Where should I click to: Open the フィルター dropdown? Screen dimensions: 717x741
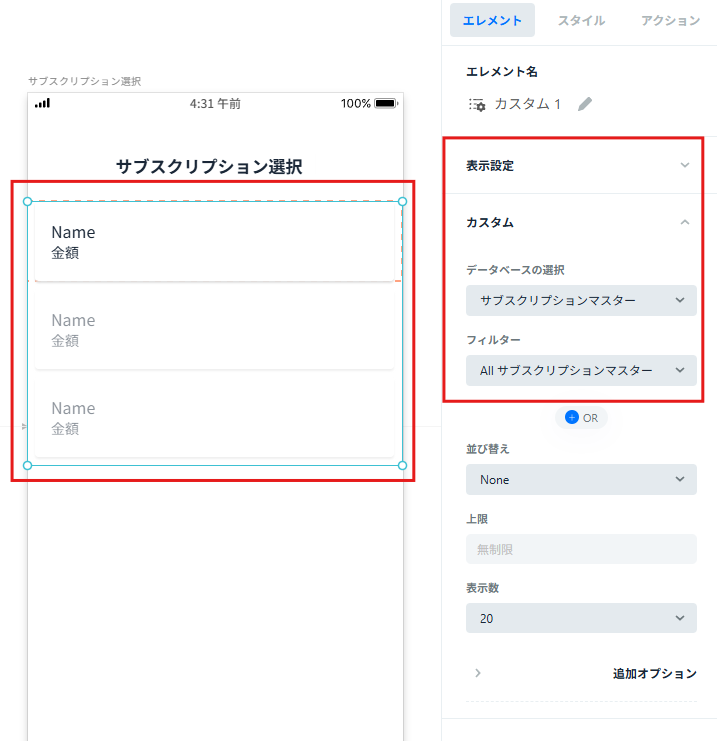point(581,370)
